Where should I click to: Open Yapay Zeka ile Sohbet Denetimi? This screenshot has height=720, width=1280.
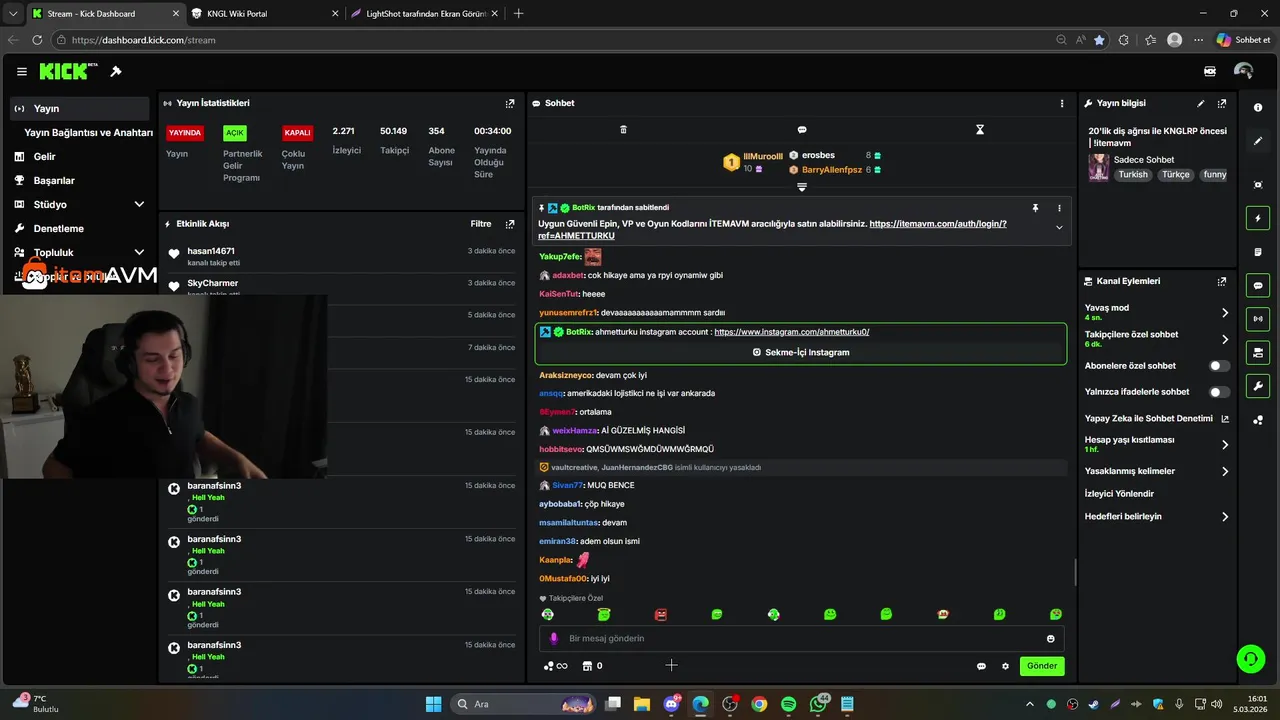point(1157,418)
